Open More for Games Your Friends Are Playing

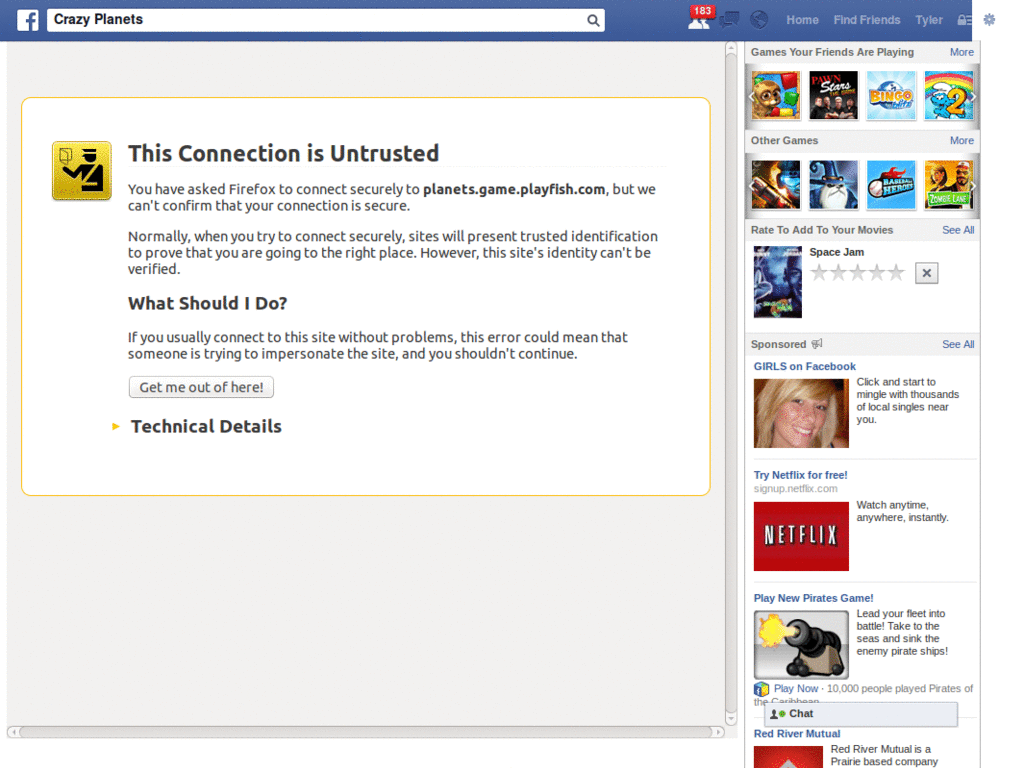click(x=961, y=52)
